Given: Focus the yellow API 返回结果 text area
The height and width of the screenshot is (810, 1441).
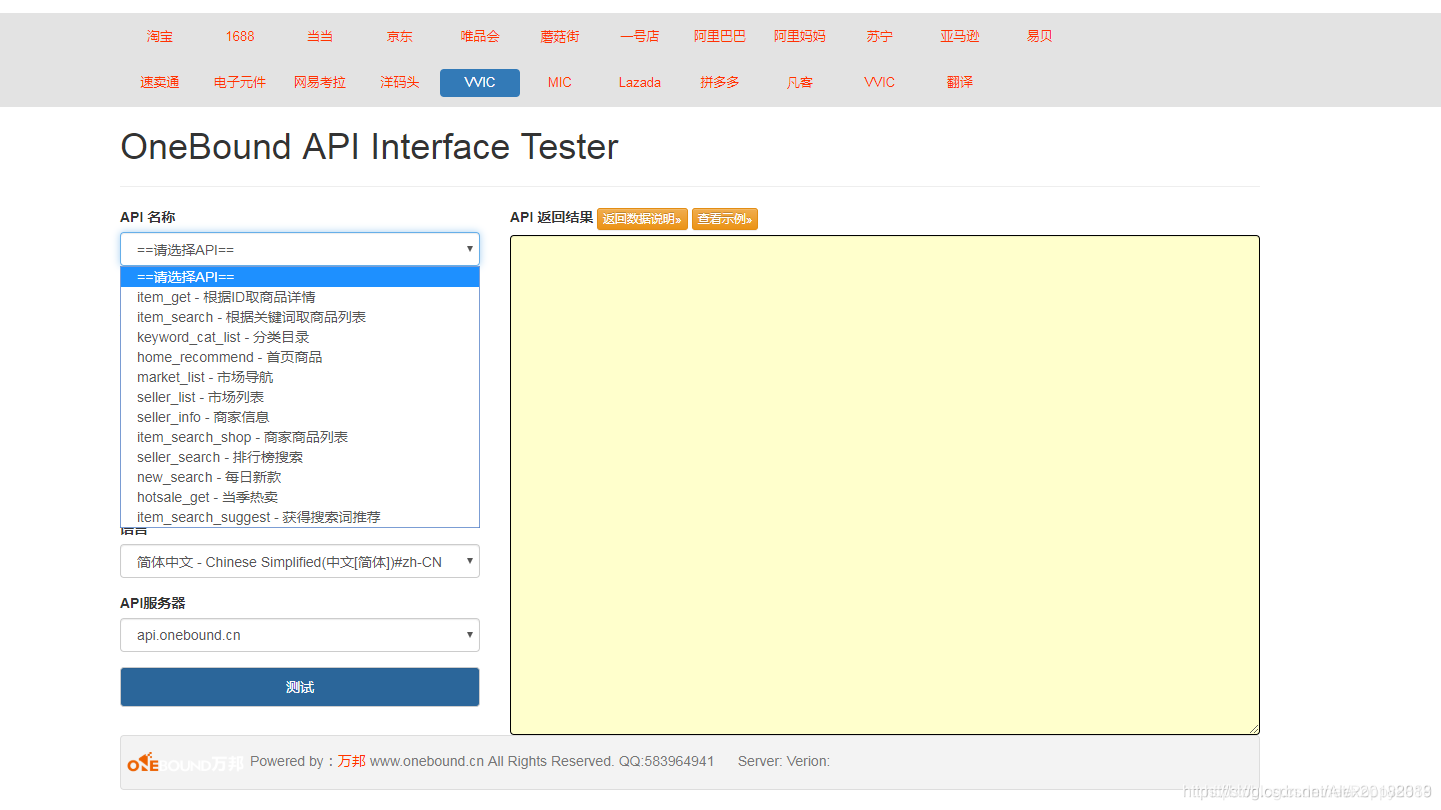Looking at the screenshot, I should pos(885,485).
